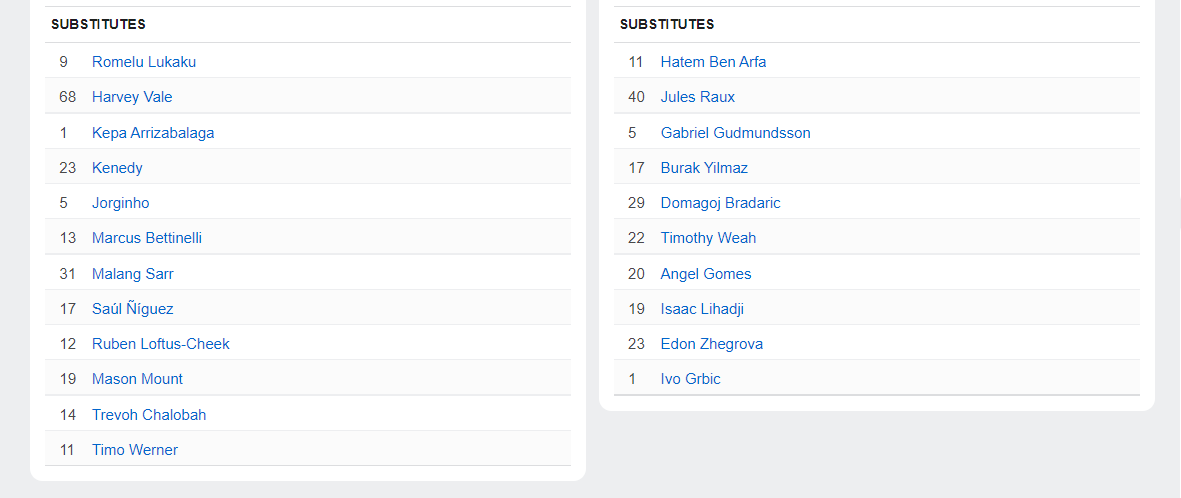1181x498 pixels.
Task: Open Kenedy's profile link
Action: pos(117,168)
